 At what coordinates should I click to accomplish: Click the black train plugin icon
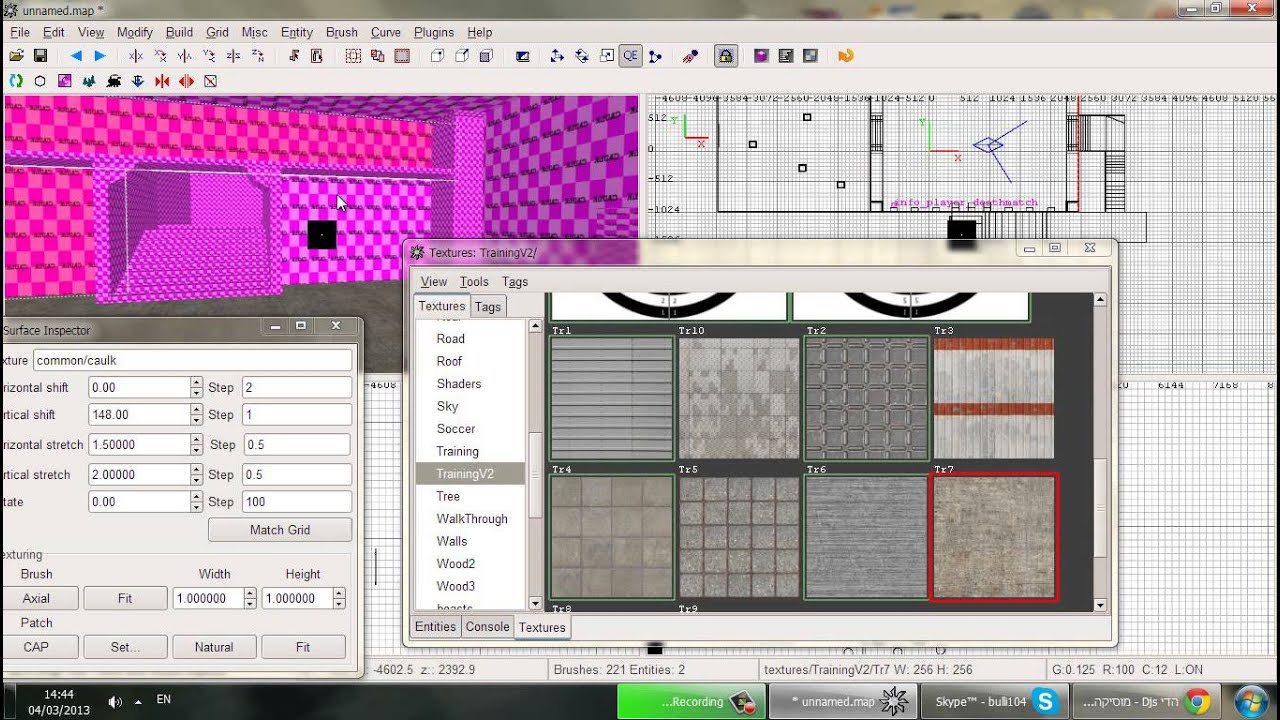click(x=114, y=81)
